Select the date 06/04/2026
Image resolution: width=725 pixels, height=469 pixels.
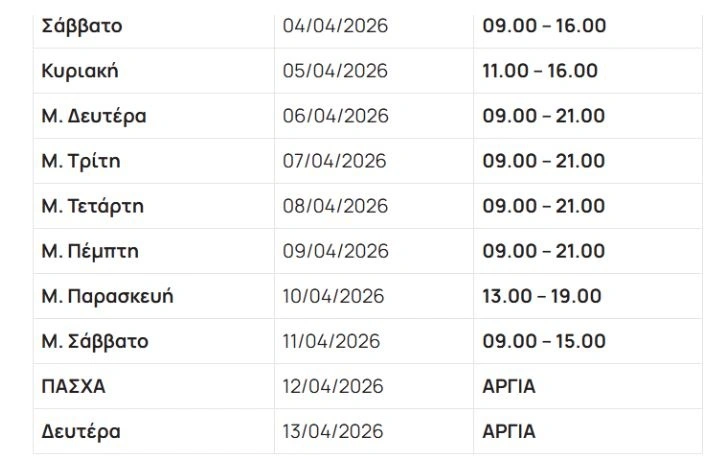coord(335,116)
